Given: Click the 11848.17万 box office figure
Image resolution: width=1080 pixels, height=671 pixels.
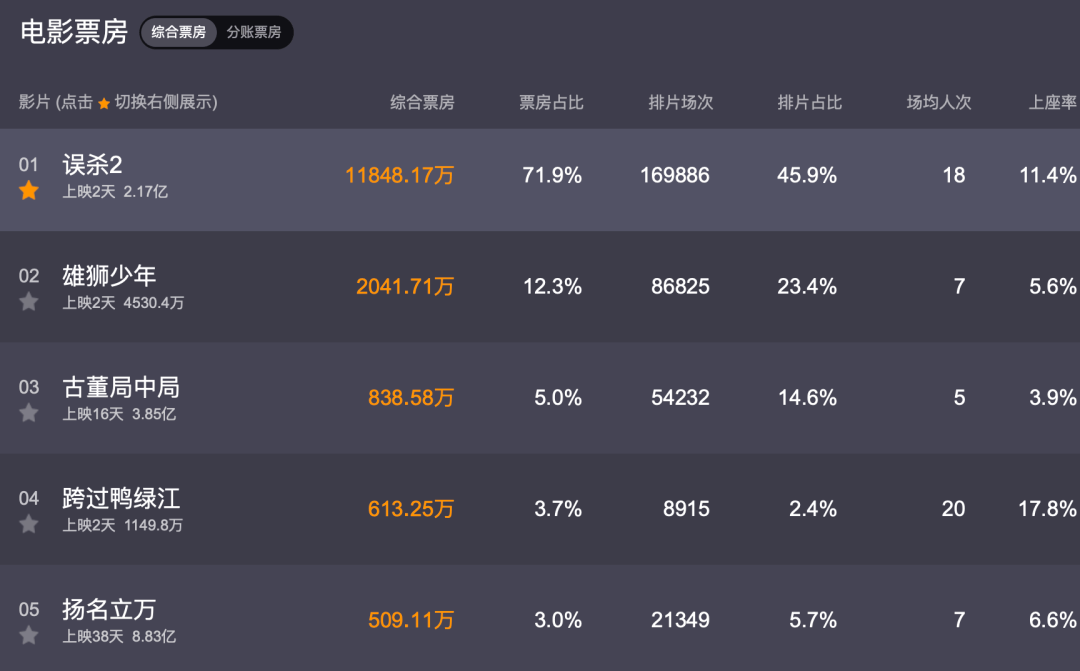Looking at the screenshot, I should pos(399,175).
